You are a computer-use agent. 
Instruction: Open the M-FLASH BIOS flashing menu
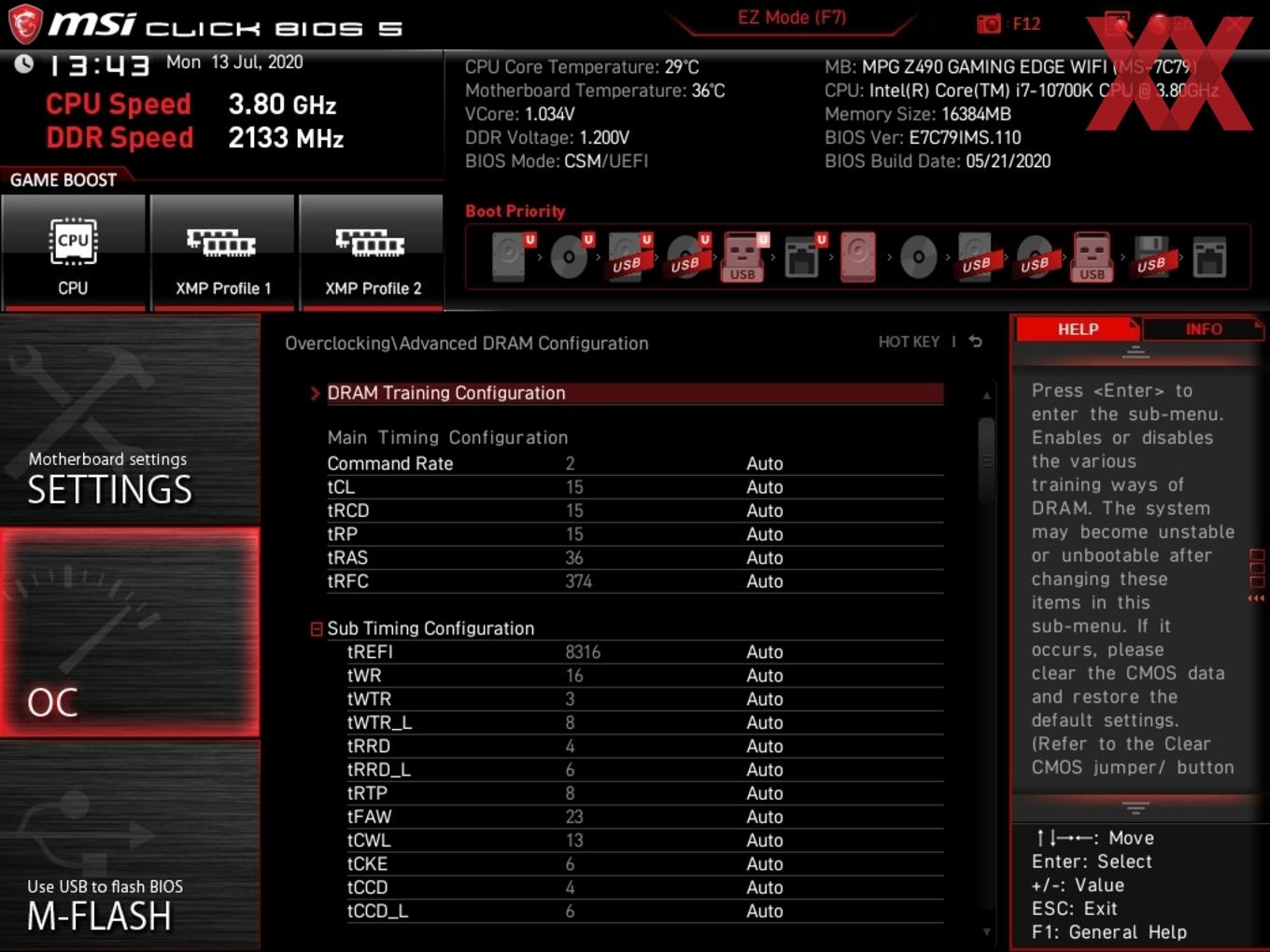pyautogui.click(x=130, y=847)
